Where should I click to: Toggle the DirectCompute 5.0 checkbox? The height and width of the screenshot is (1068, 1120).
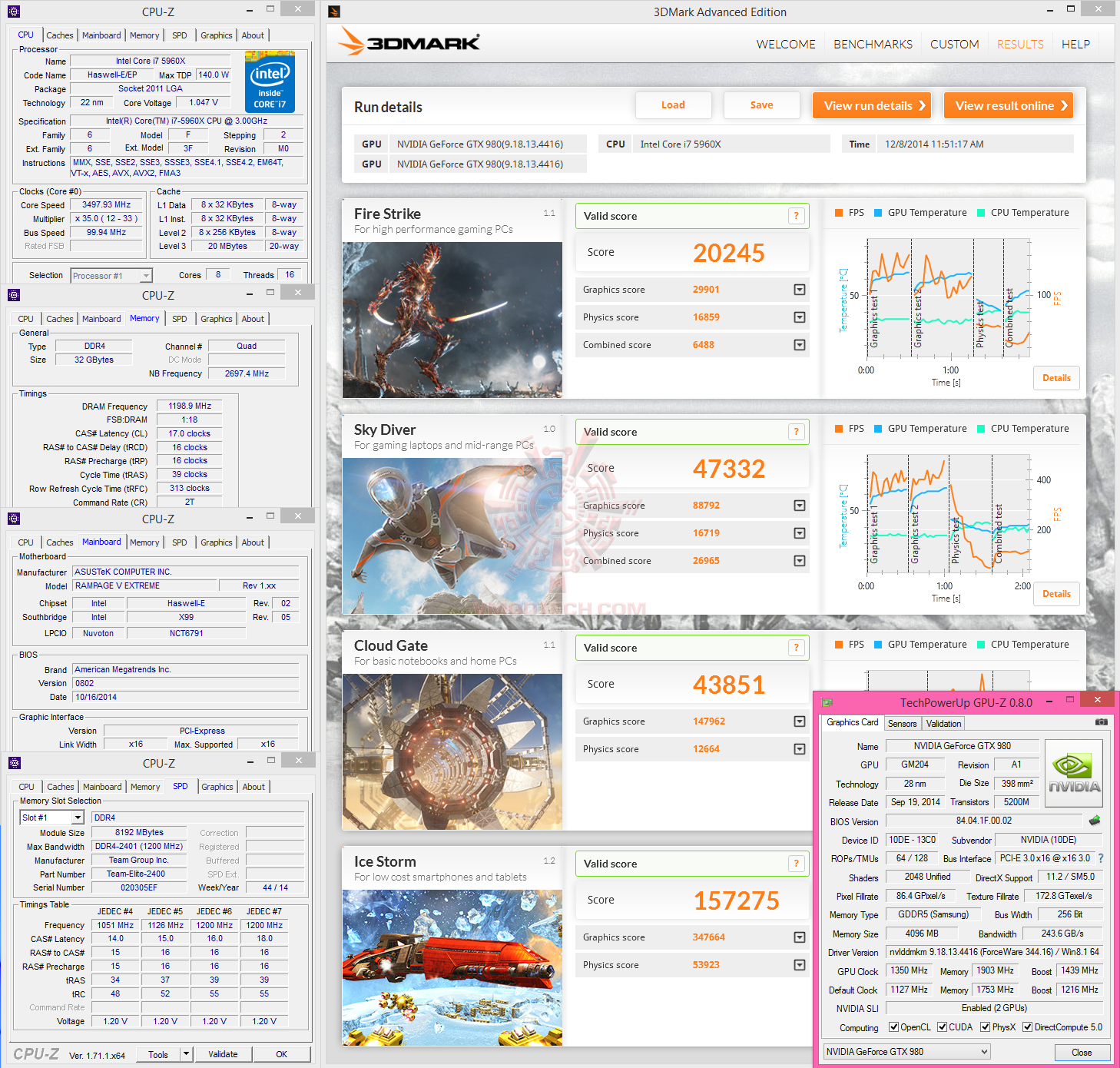click(x=1027, y=1027)
